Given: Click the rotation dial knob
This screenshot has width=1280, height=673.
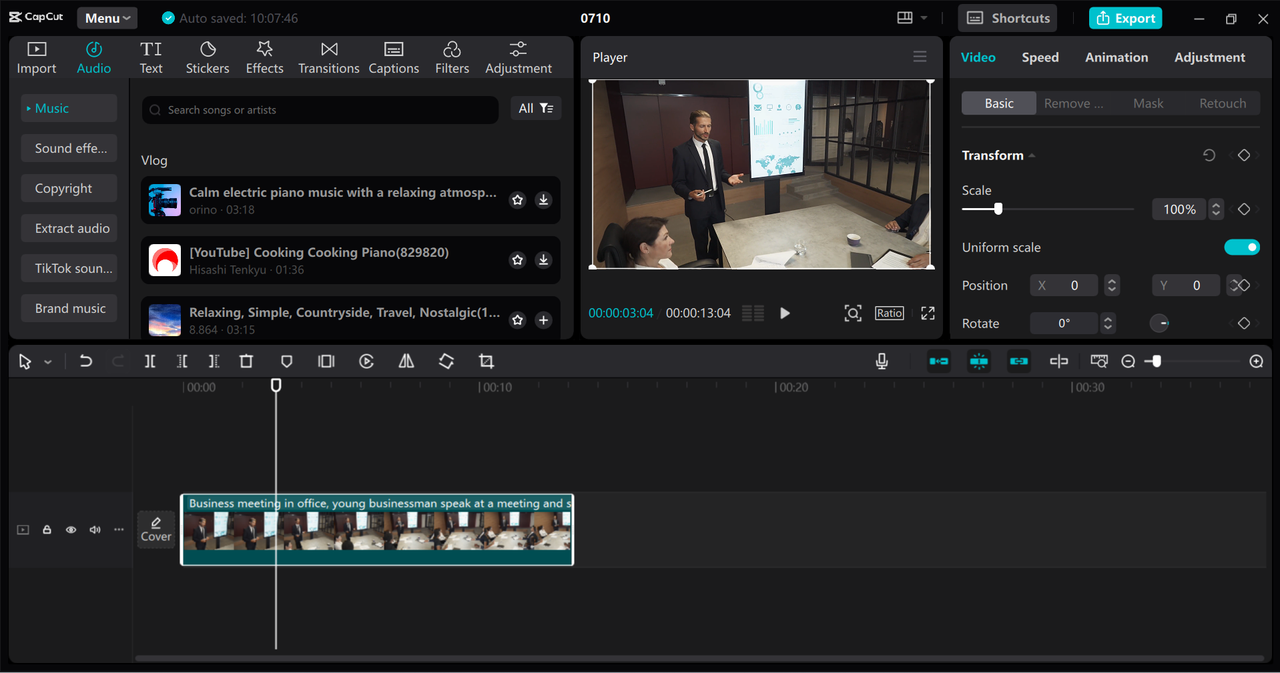Looking at the screenshot, I should 1159,323.
